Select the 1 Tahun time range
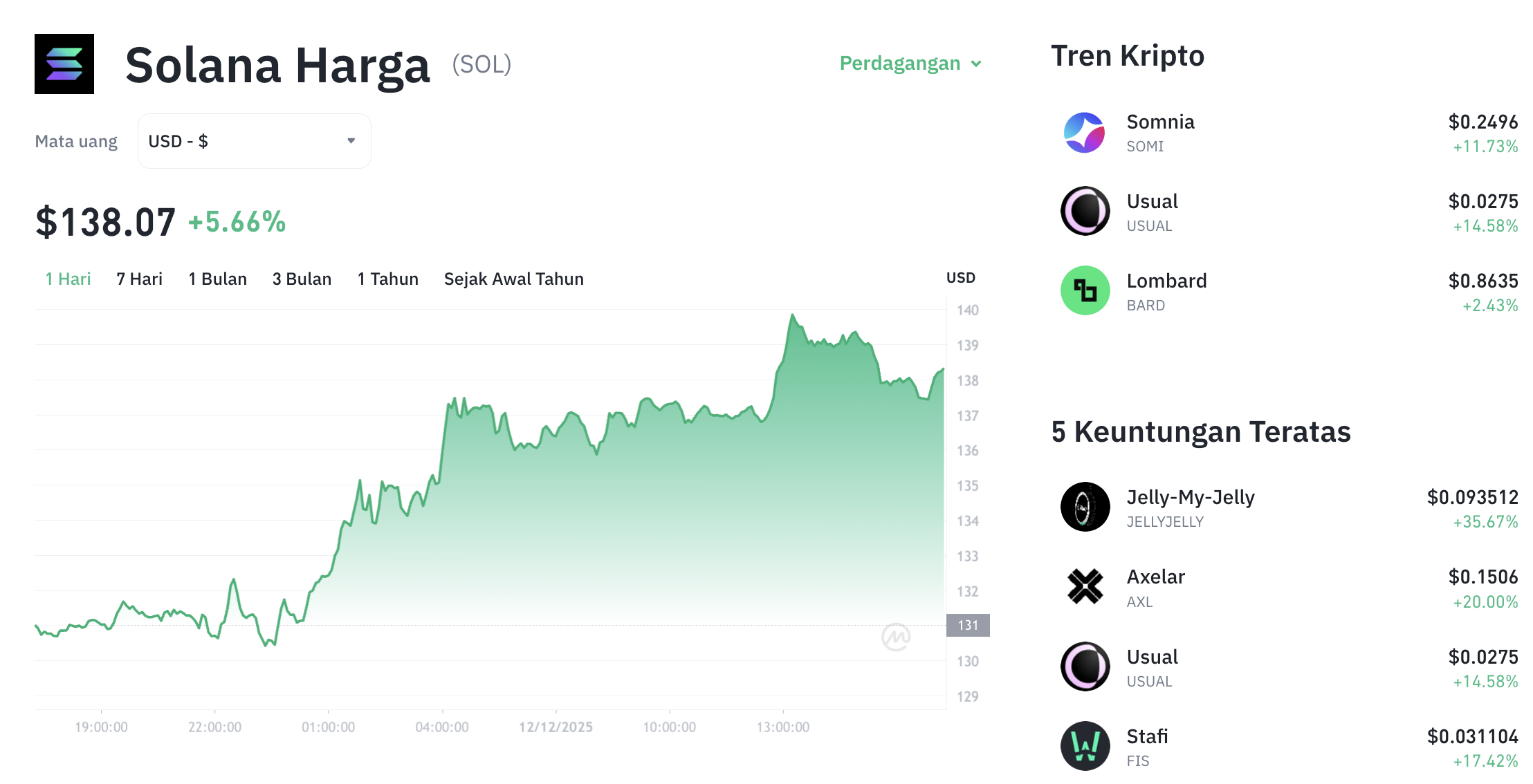Image resolution: width=1533 pixels, height=784 pixels. [387, 279]
